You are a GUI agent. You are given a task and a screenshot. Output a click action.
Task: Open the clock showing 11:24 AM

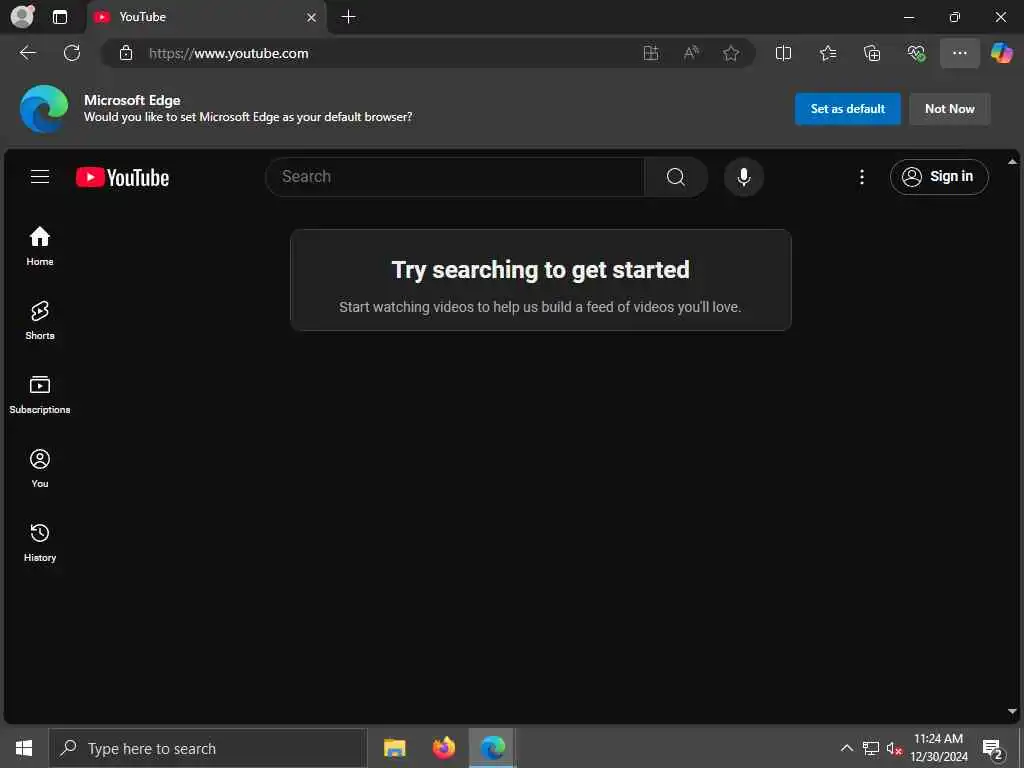938,748
